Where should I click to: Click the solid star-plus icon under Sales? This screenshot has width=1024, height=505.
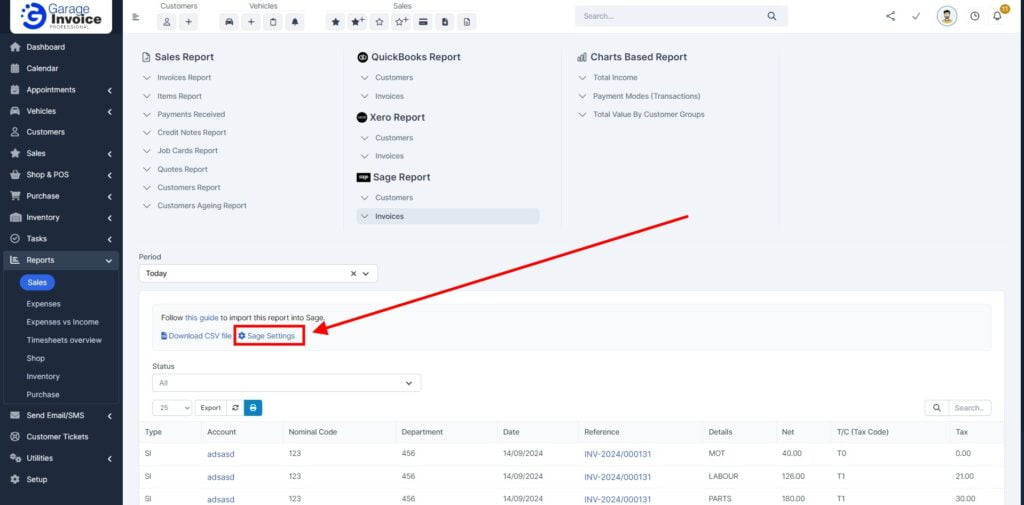coord(357,22)
